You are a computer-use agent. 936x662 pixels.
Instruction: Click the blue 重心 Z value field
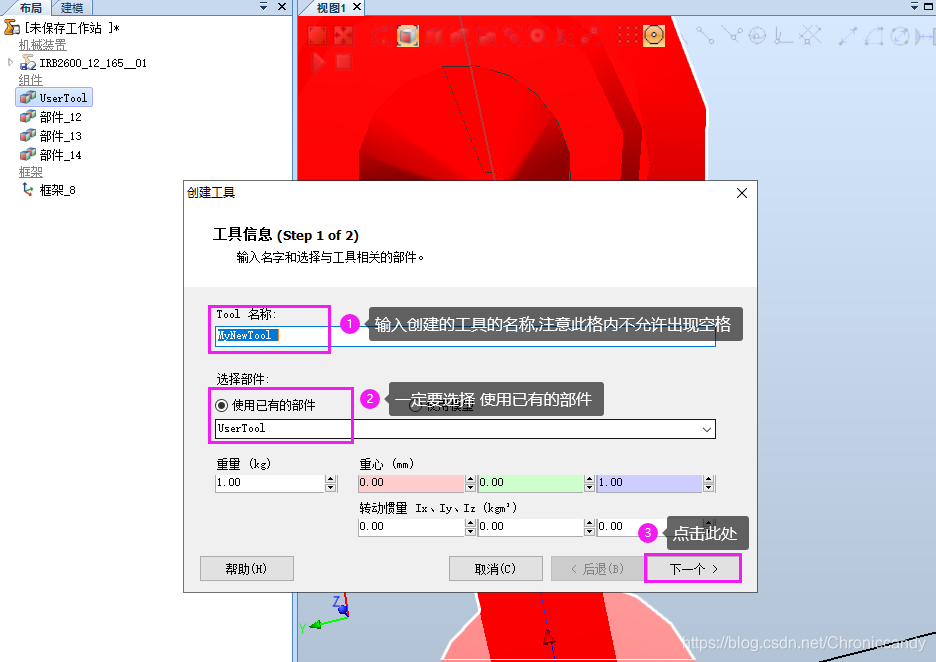point(650,483)
